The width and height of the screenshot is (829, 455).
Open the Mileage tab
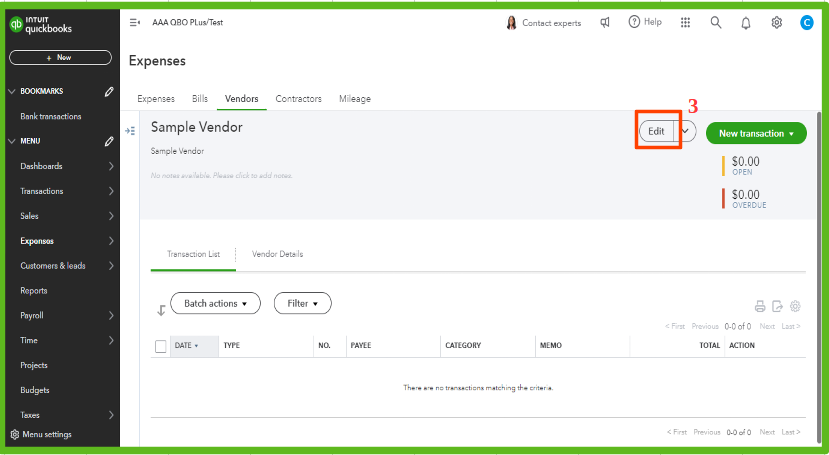point(355,99)
